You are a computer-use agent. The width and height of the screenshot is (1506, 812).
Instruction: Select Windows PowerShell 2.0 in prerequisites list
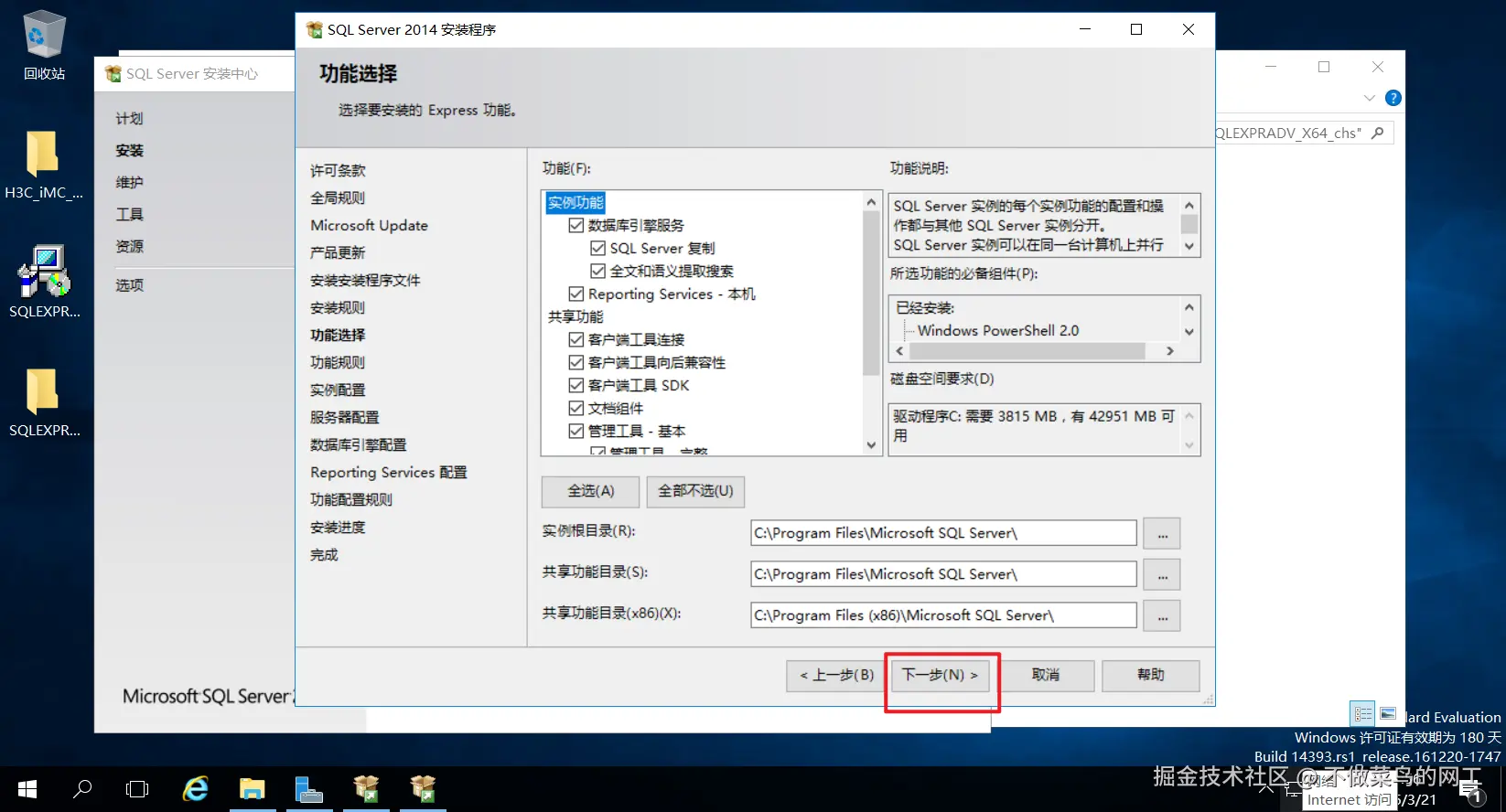tap(997, 330)
